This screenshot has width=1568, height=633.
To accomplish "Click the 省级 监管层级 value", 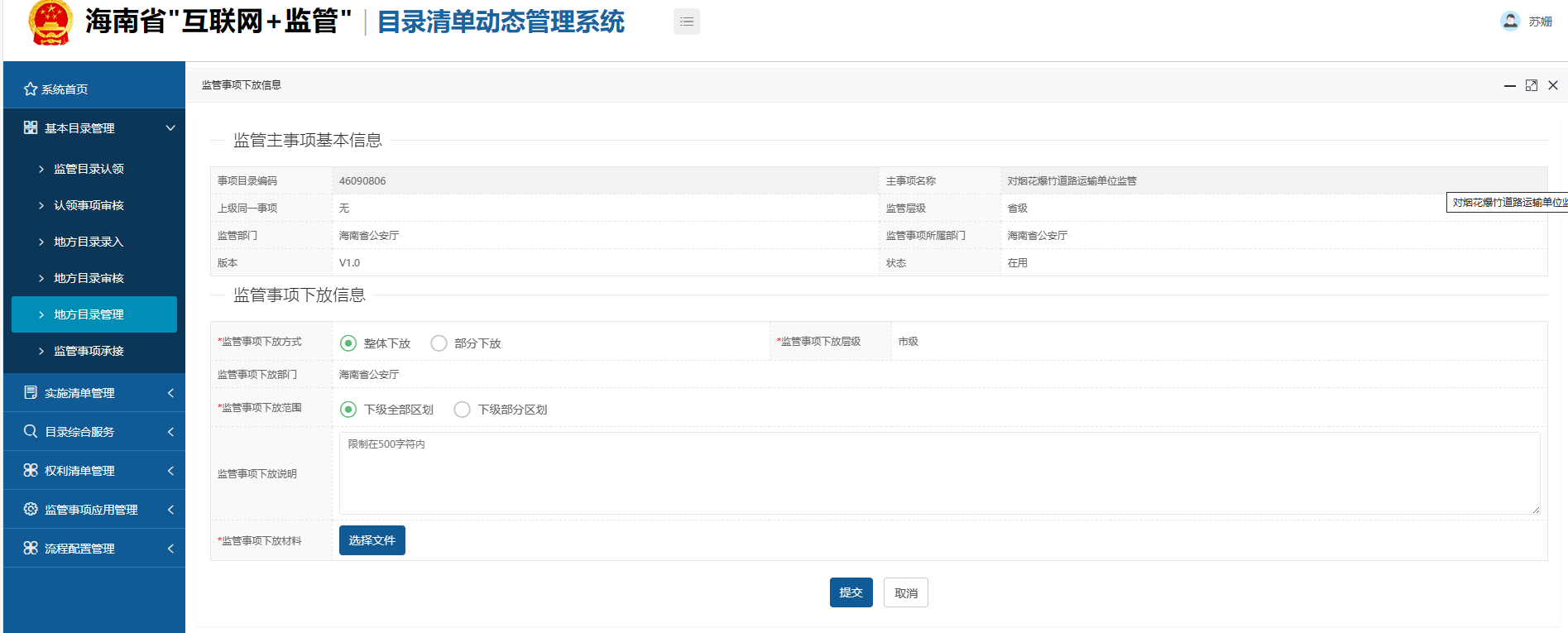I will tap(1018, 208).
